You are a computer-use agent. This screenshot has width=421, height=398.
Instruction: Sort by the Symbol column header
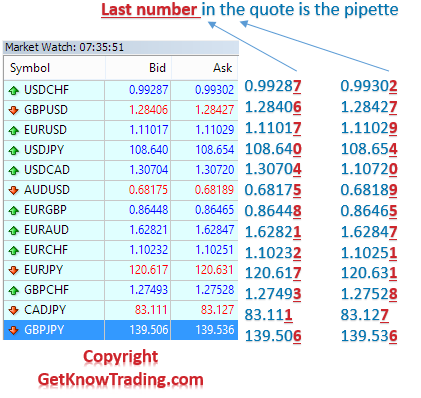click(55, 68)
